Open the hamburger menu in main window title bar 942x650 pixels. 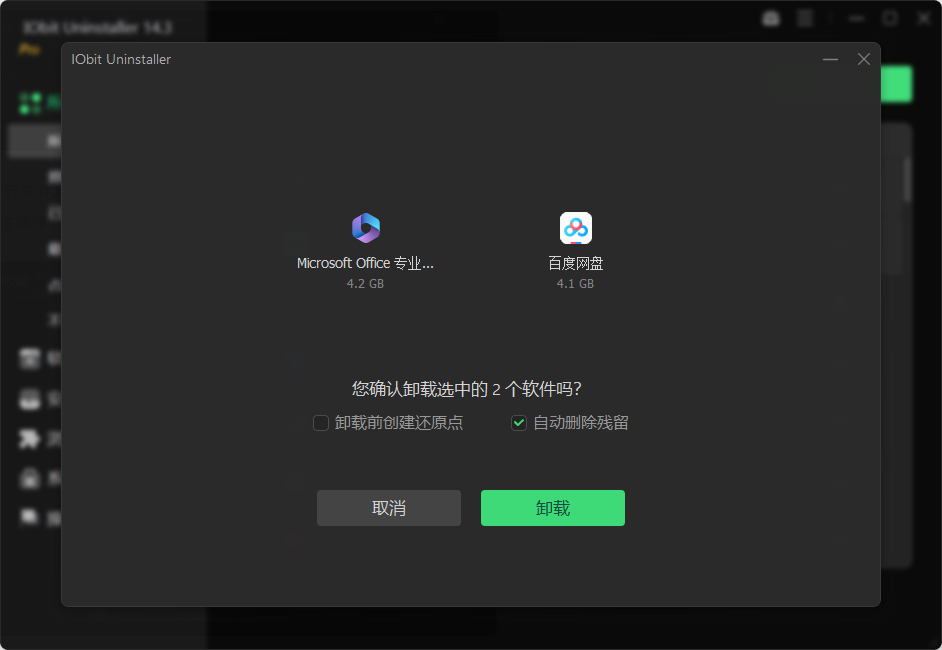click(x=804, y=19)
